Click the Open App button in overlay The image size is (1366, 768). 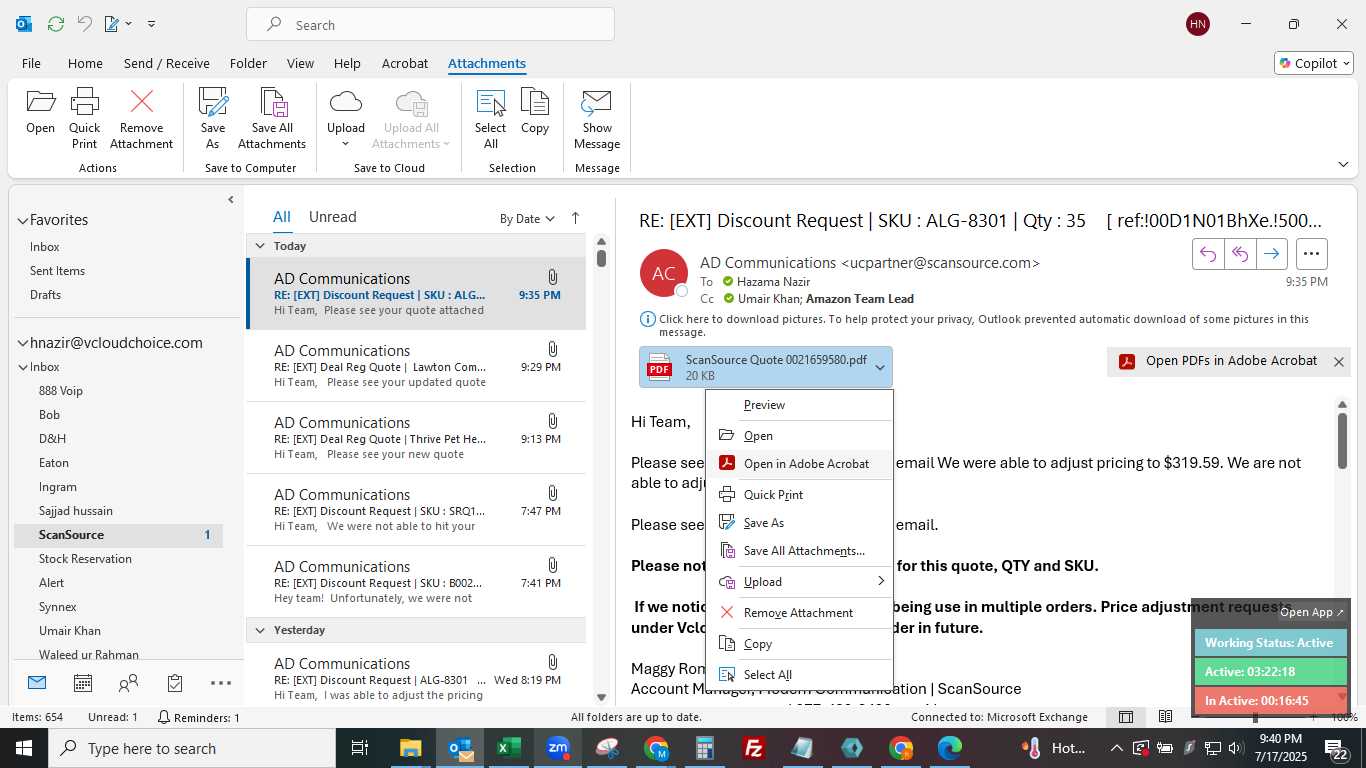click(x=1312, y=612)
